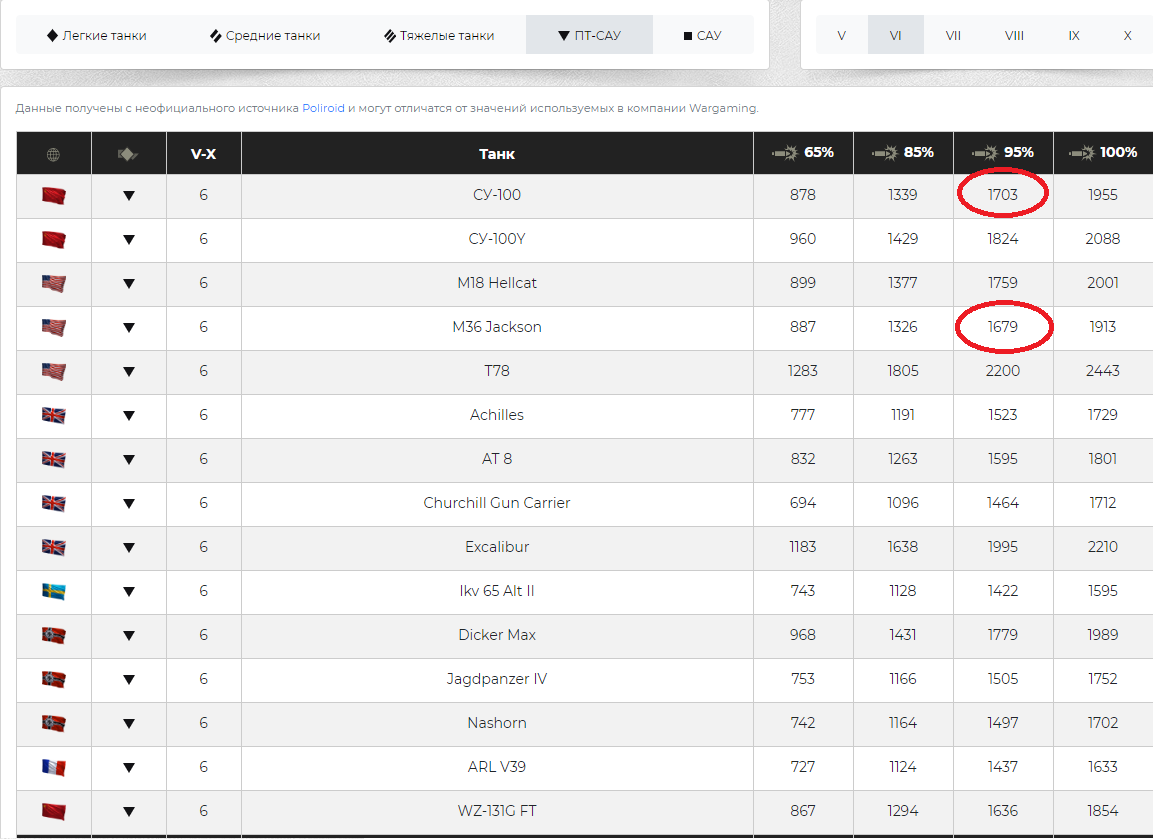Image resolution: width=1153 pixels, height=839 pixels.
Task: Click the UK flag in Achilles row
Action: (54, 415)
